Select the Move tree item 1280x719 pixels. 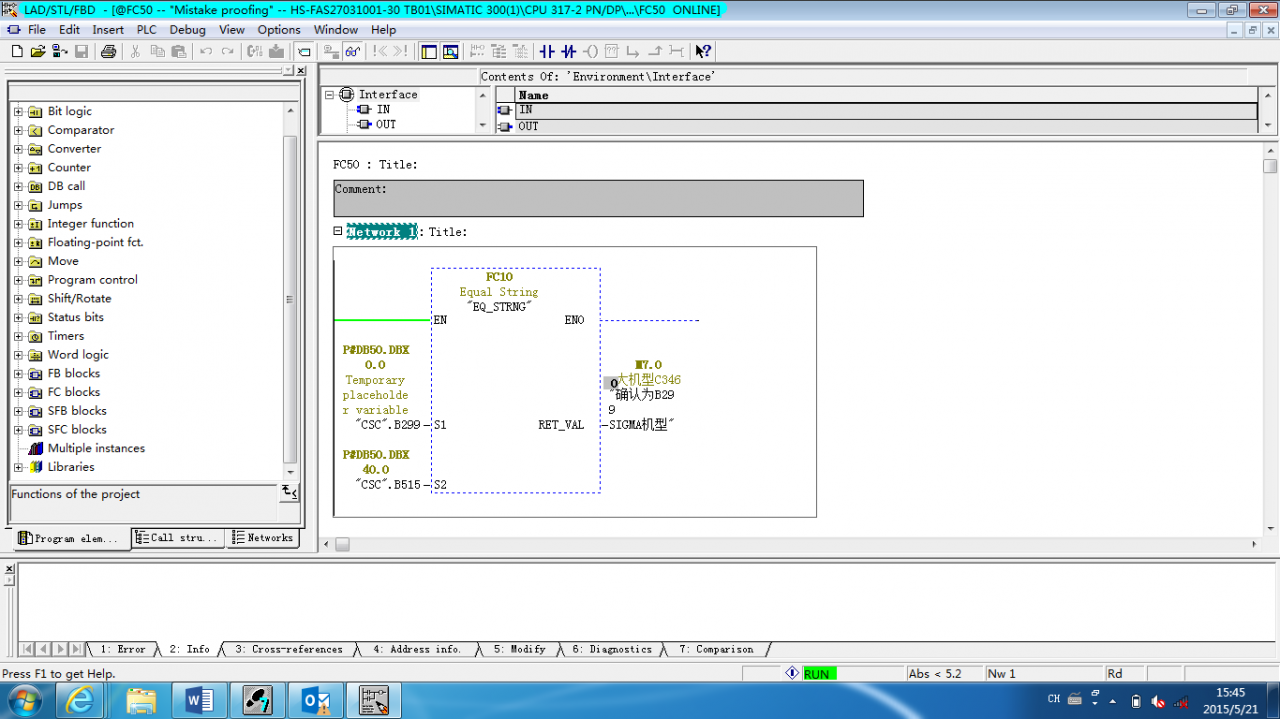click(x=63, y=262)
